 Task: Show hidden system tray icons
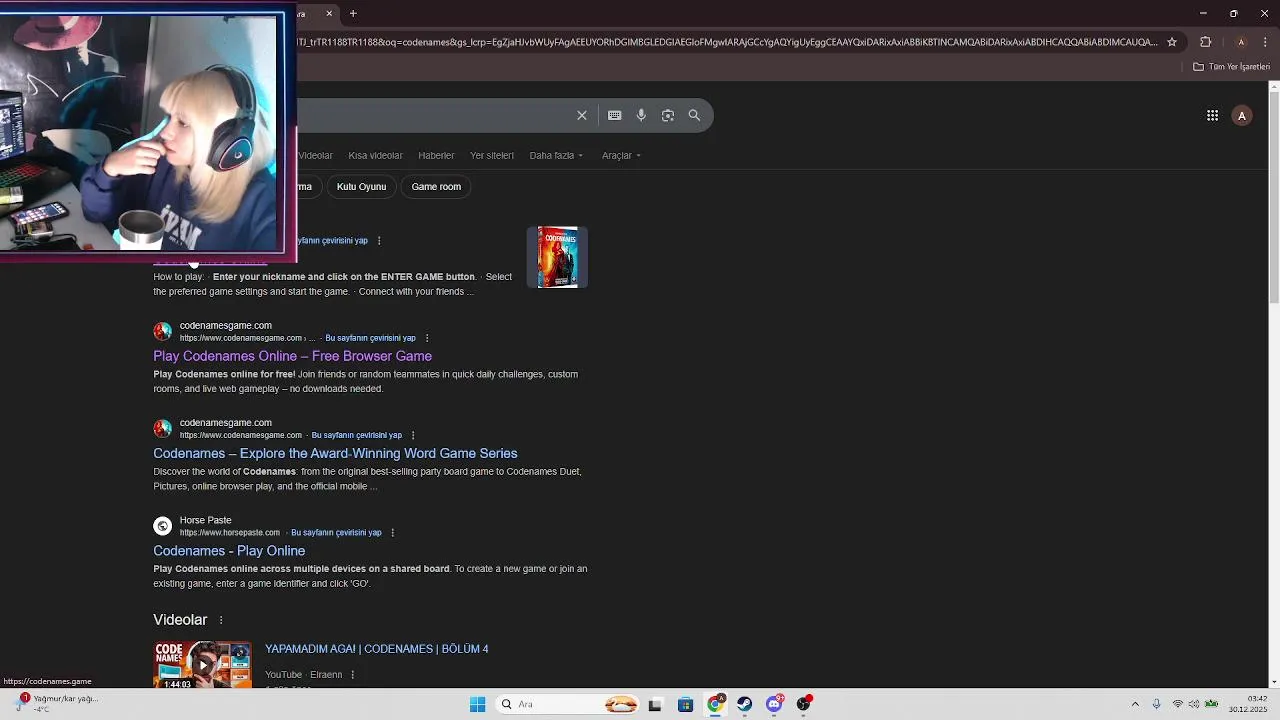(x=1135, y=704)
